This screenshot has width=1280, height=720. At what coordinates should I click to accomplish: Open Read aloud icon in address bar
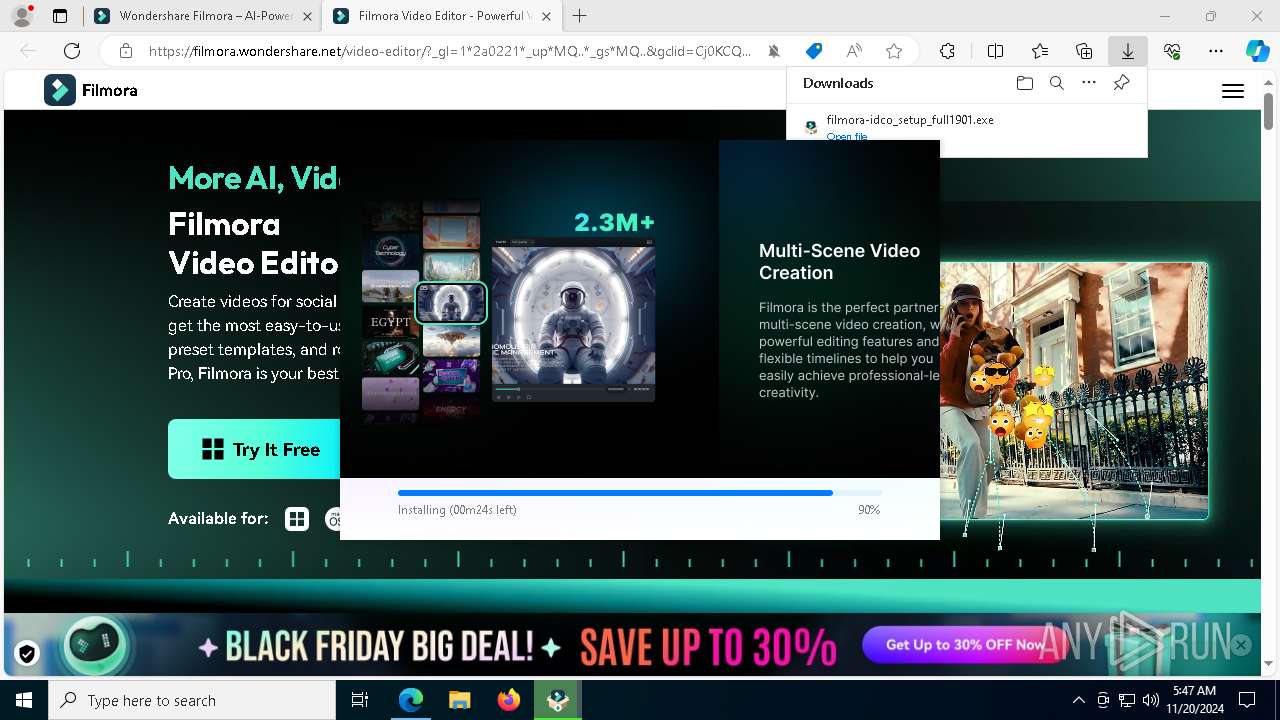854,51
